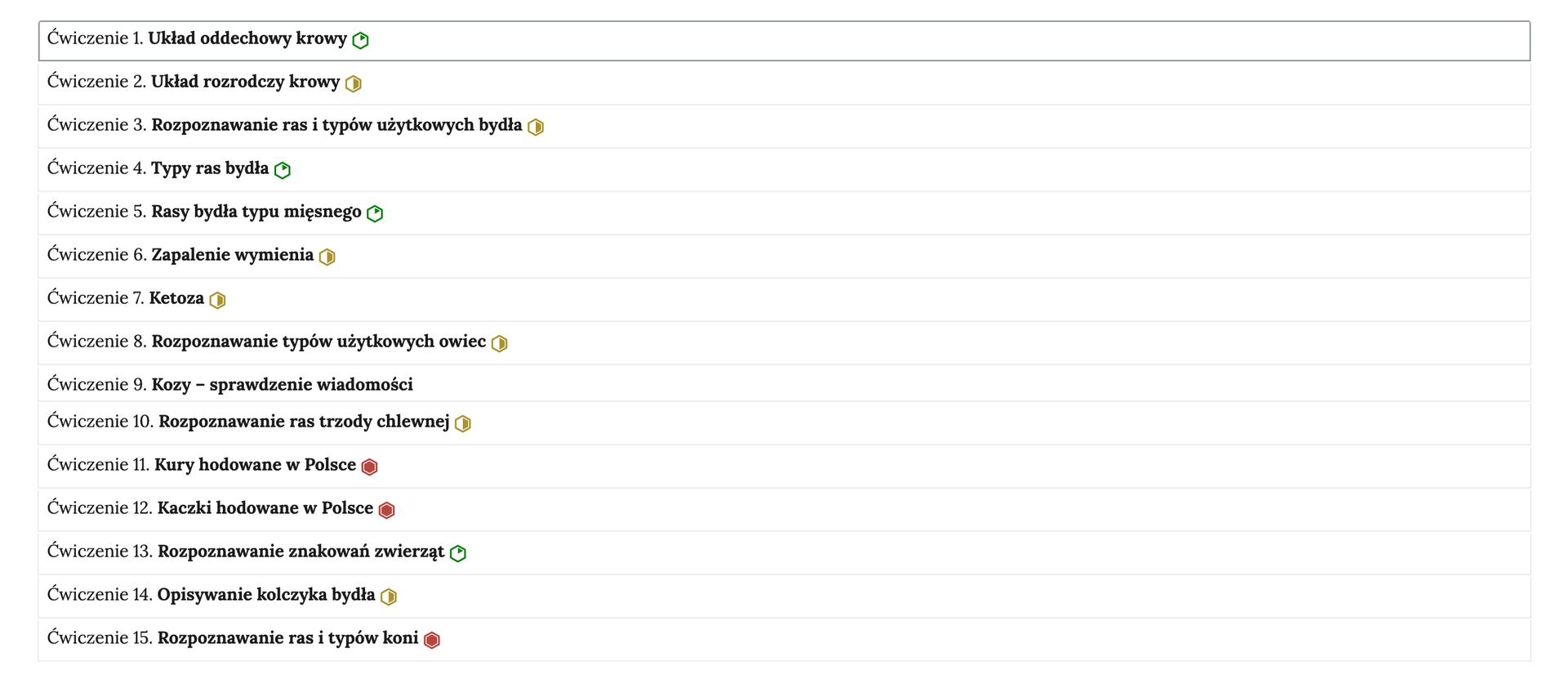Image resolution: width=1568 pixels, height=675 pixels.
Task: Click yellow icon beside Opisywanie kolczyka bydła
Action: coord(389,597)
